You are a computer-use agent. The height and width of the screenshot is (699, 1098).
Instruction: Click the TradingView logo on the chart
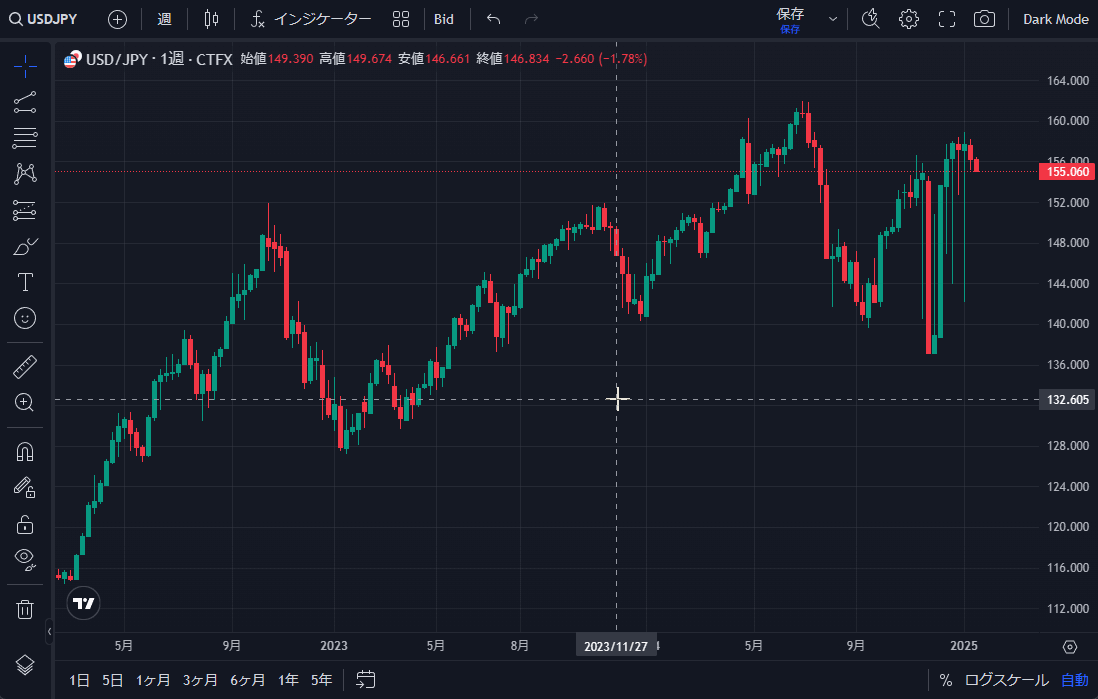coord(83,603)
